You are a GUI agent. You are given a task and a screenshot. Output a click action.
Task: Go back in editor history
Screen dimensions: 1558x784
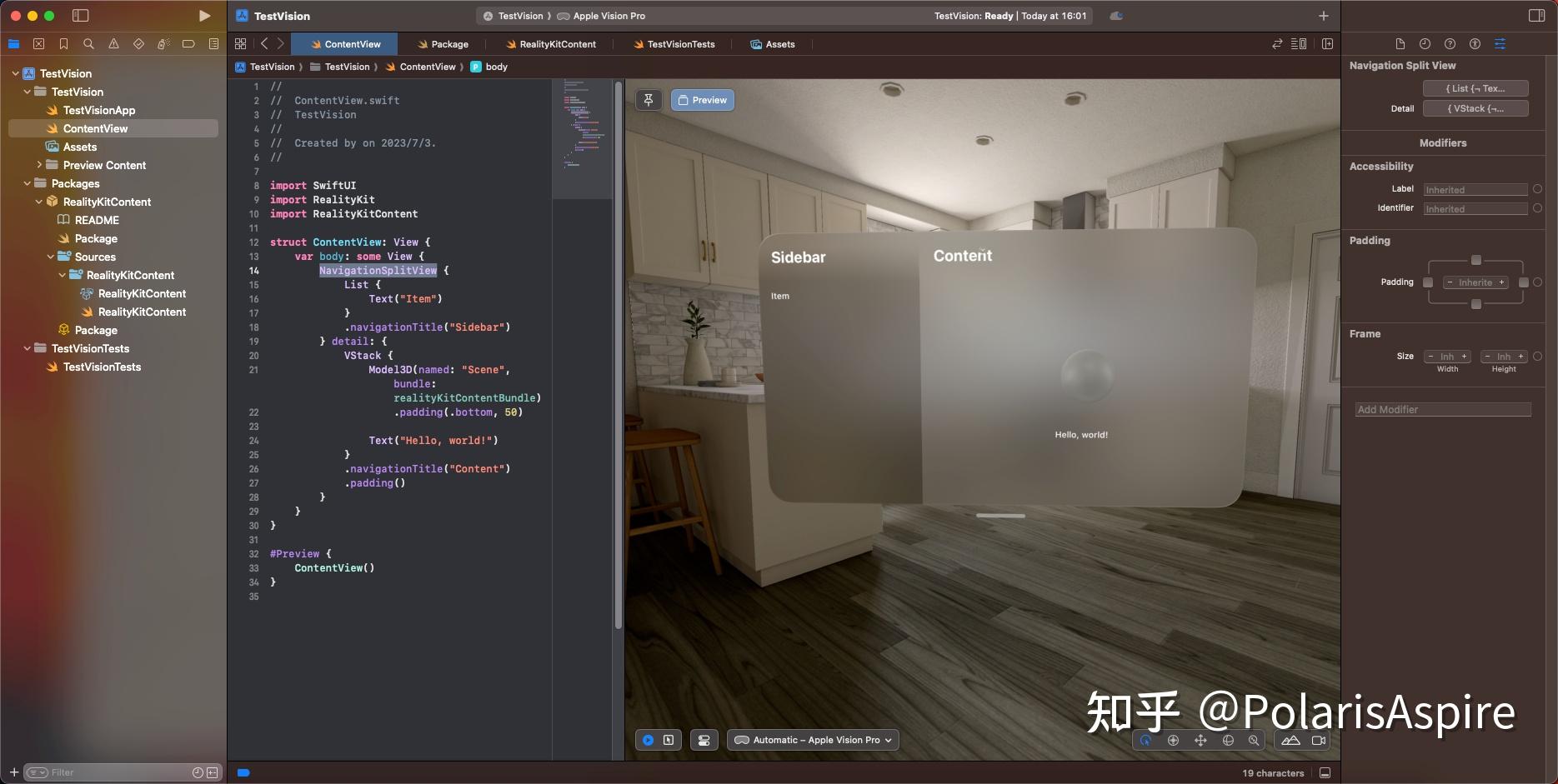coord(264,44)
